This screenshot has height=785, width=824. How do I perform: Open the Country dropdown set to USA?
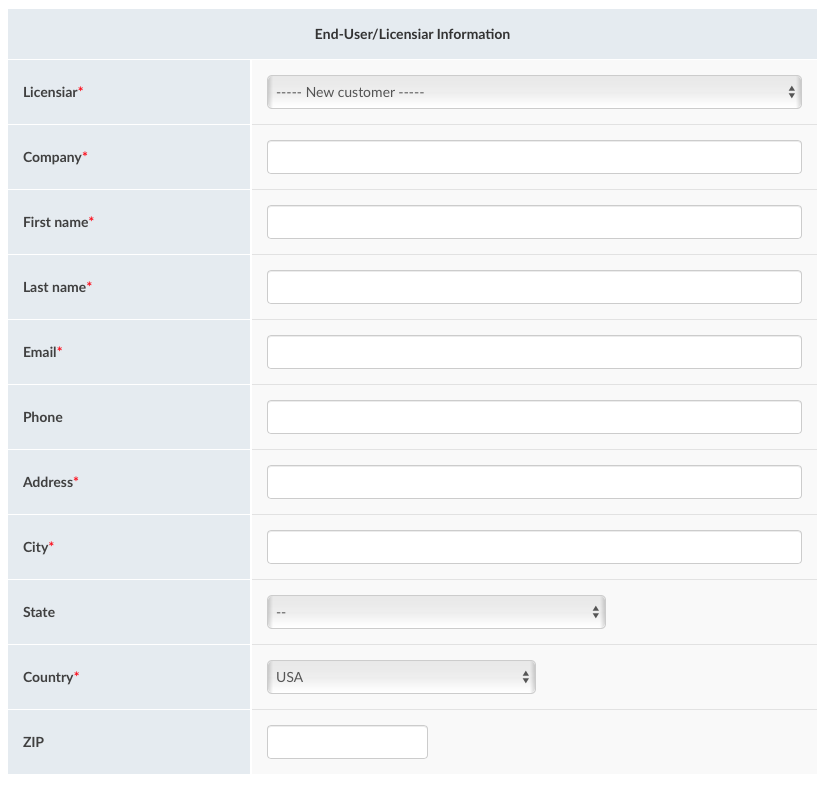(401, 677)
